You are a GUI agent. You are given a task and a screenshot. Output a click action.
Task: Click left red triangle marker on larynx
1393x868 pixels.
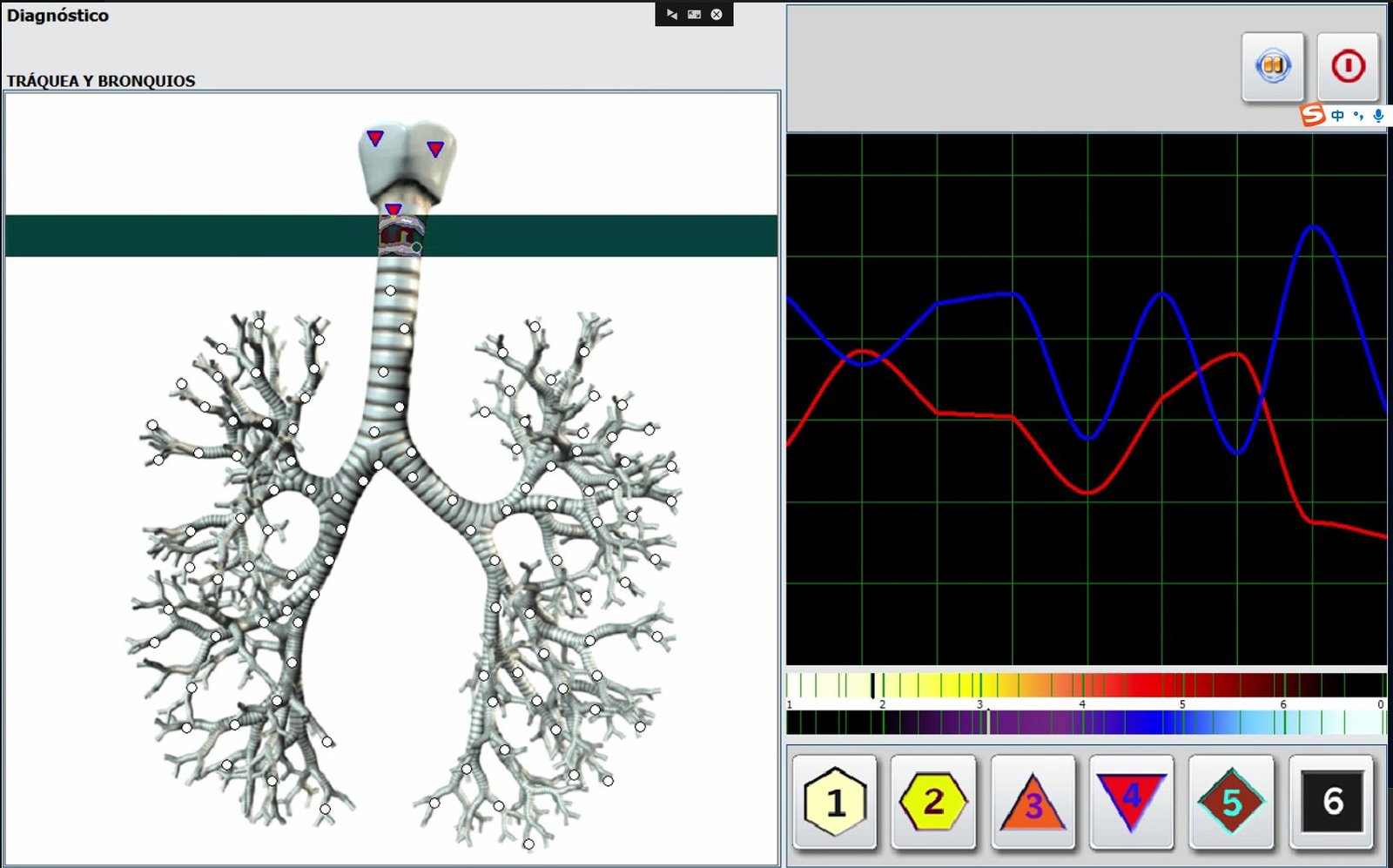click(x=375, y=138)
